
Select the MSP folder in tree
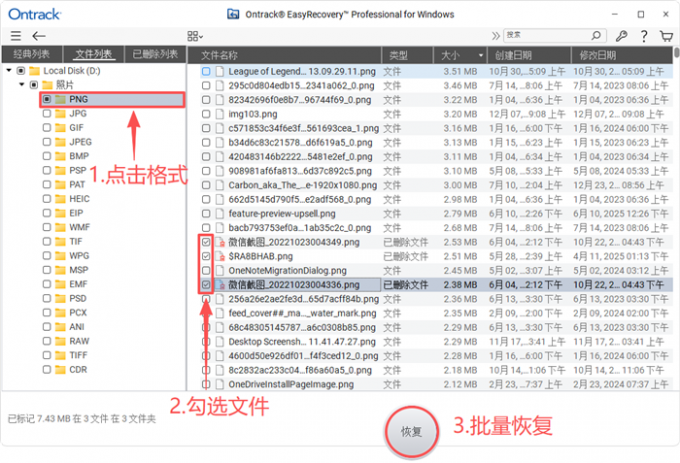pos(78,270)
